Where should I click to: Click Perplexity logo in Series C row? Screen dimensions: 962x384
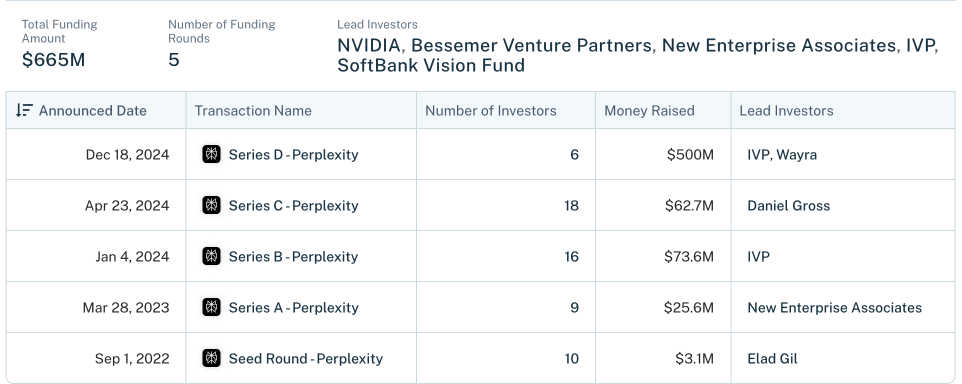(212, 205)
